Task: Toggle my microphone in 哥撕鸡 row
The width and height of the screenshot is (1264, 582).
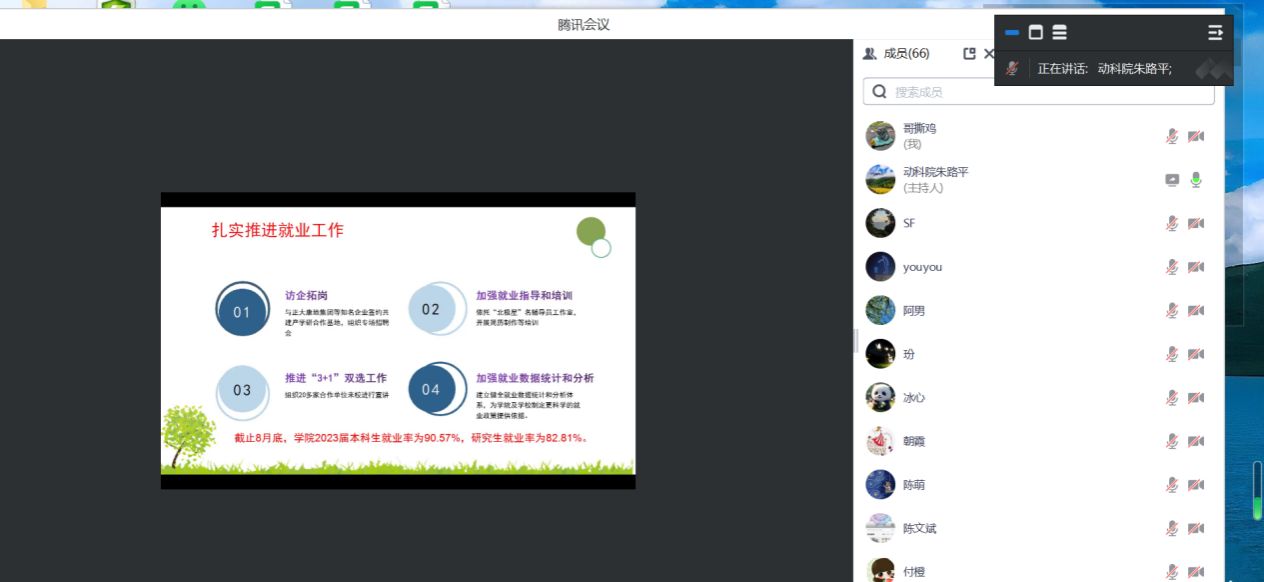Action: coord(1172,137)
